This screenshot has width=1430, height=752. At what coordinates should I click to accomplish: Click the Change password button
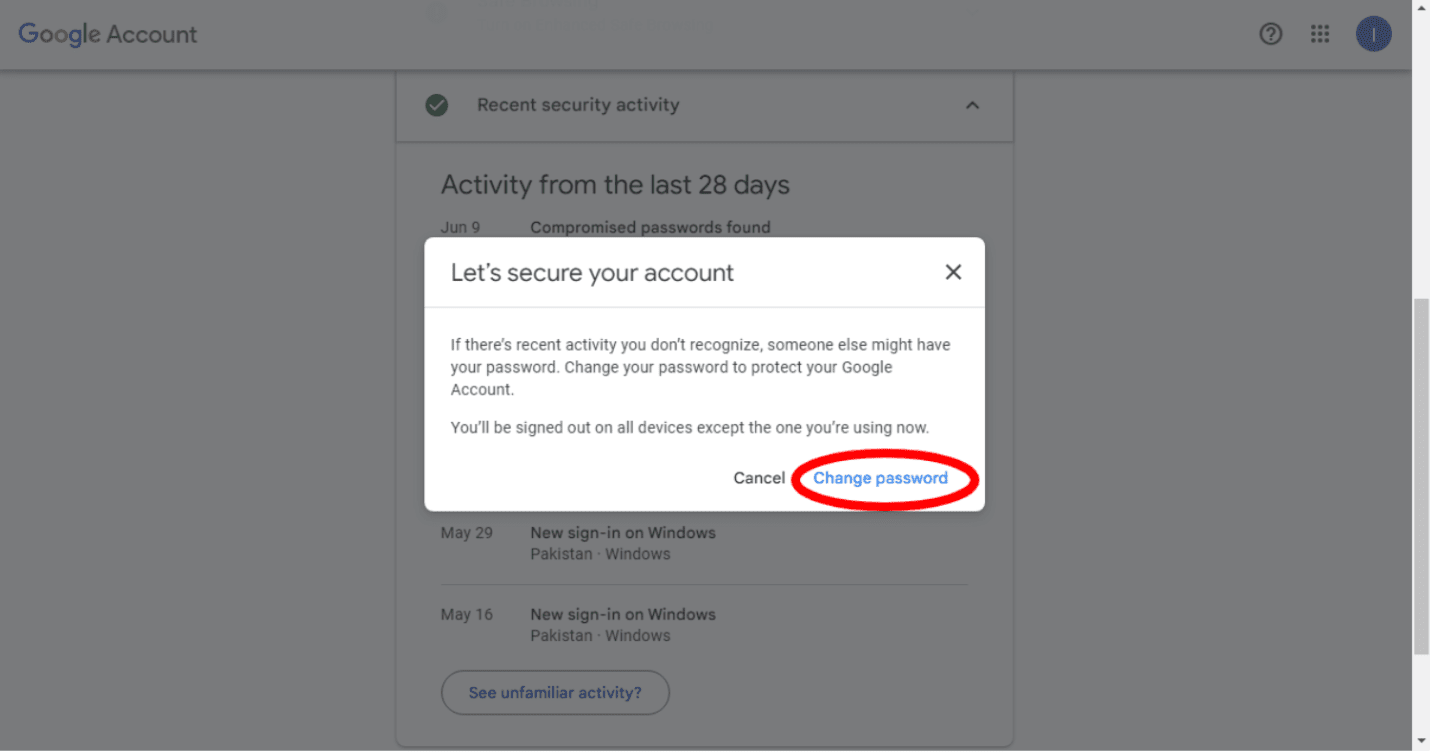pos(880,478)
